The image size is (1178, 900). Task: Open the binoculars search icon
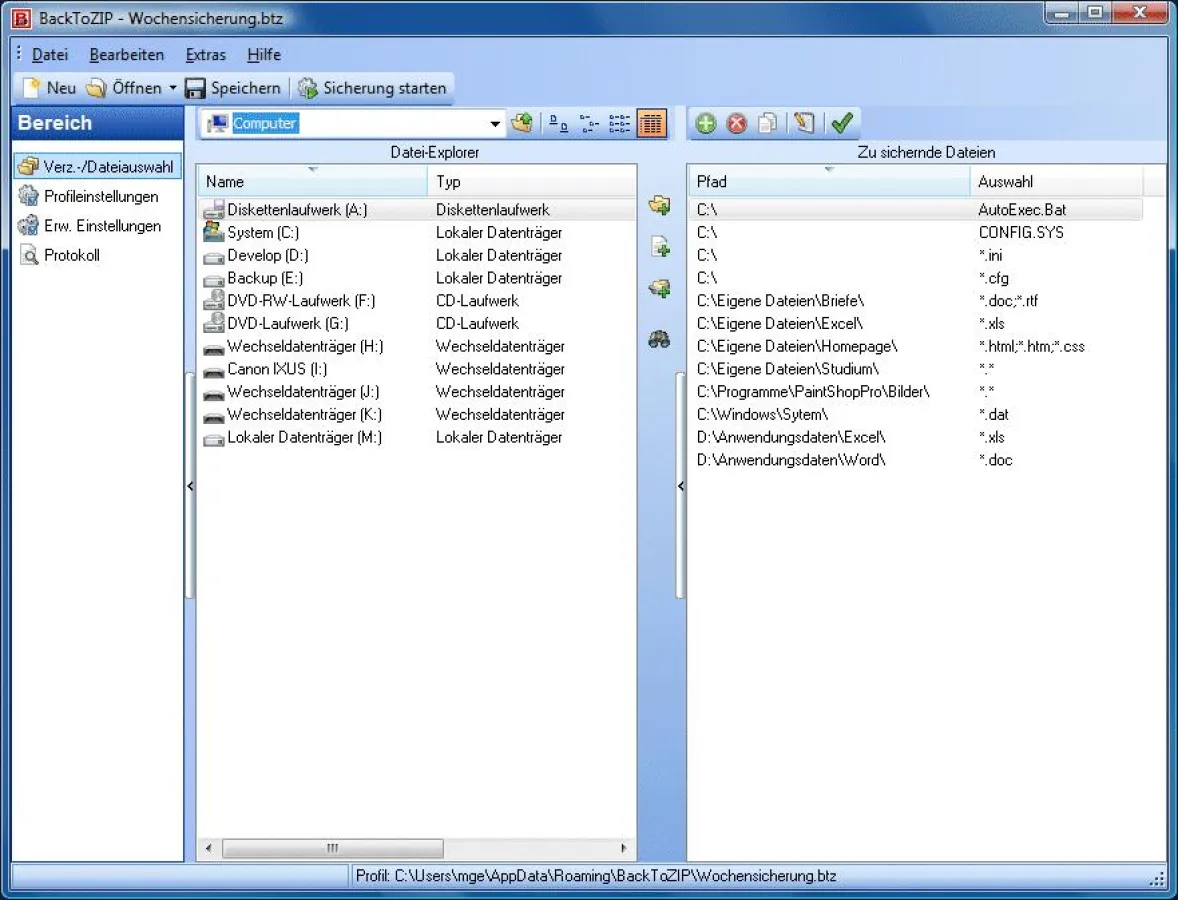point(659,339)
